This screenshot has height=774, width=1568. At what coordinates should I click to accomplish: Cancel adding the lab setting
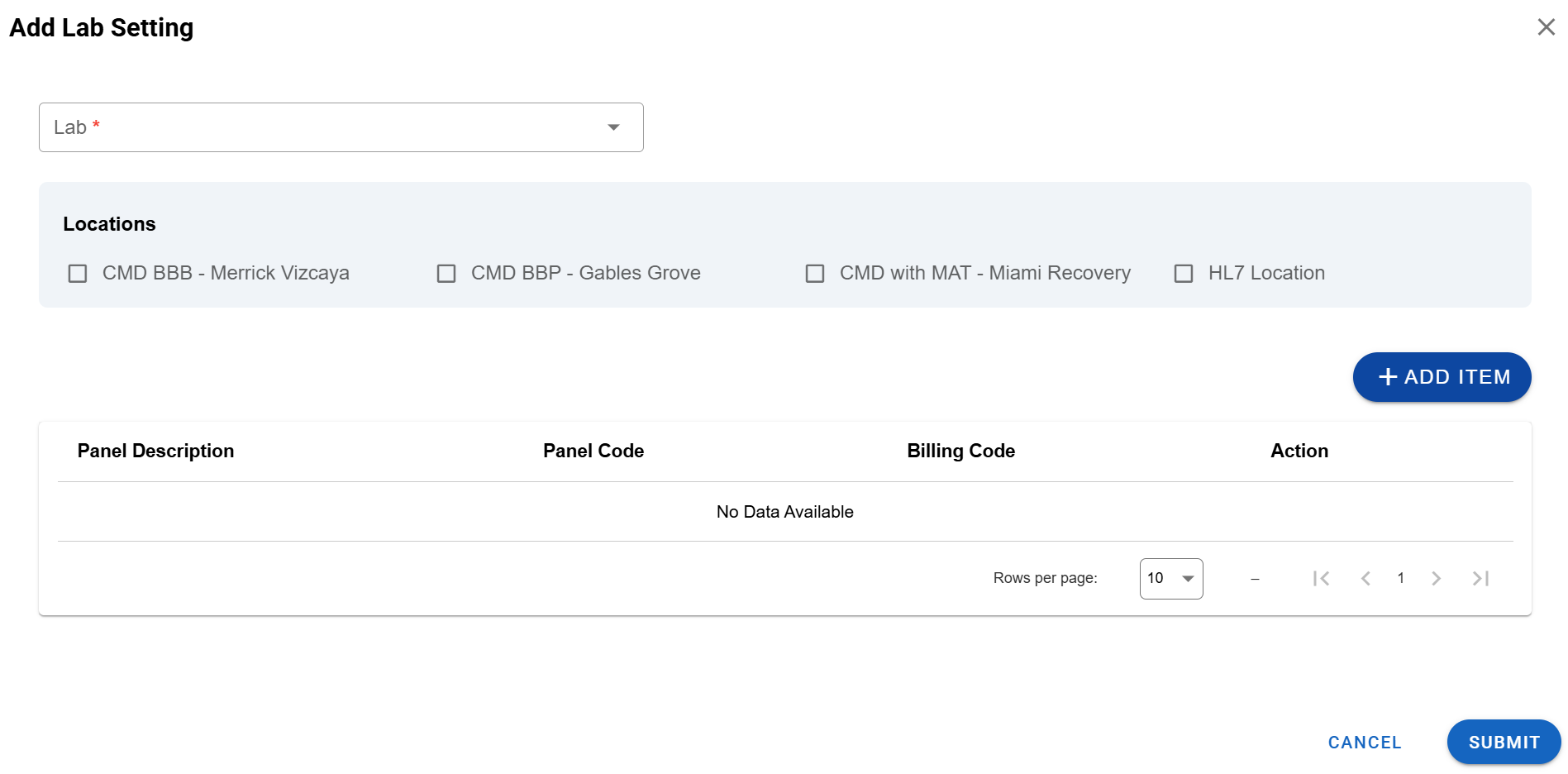(1364, 742)
